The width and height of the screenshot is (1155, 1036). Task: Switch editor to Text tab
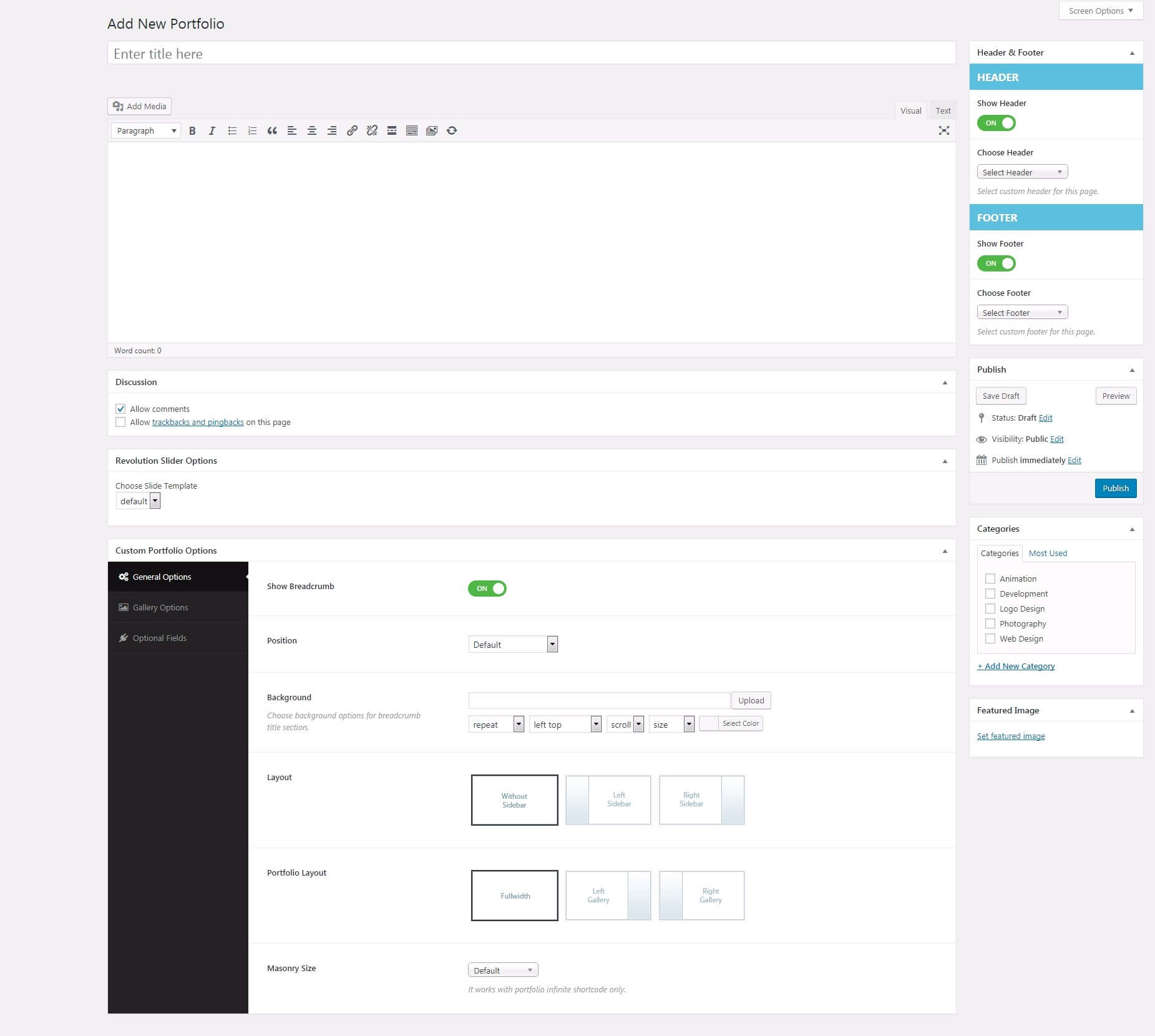pyautogui.click(x=943, y=110)
